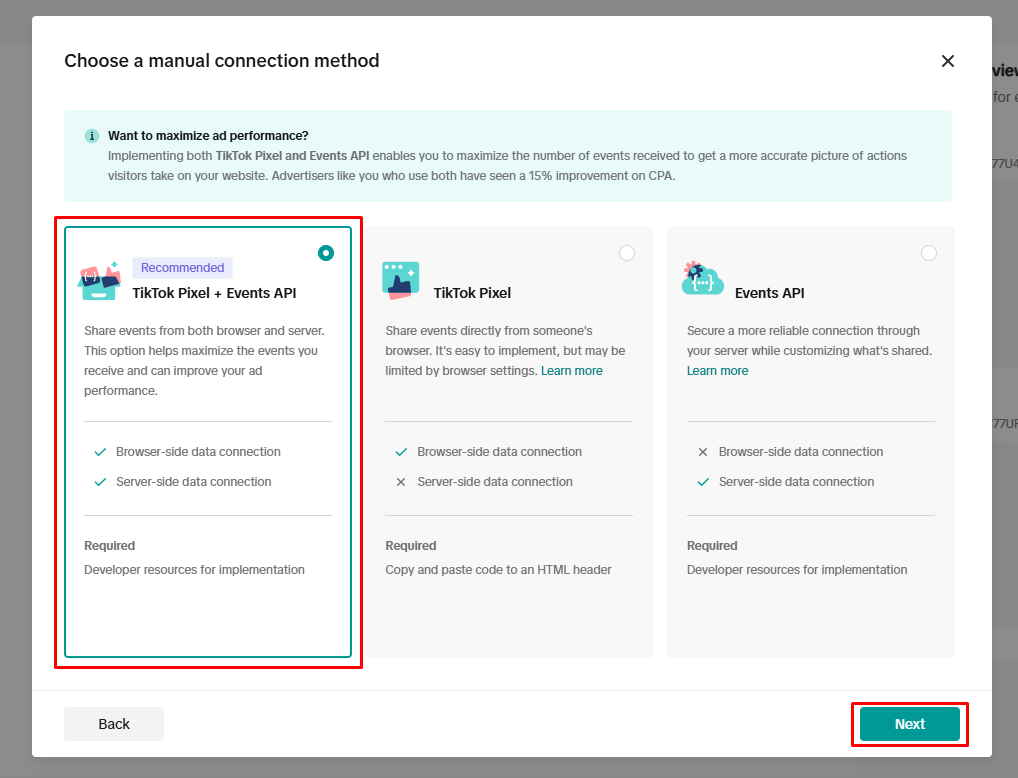Image resolution: width=1018 pixels, height=778 pixels.
Task: Select the TikTok Pixel + Events API radio button
Action: (326, 253)
